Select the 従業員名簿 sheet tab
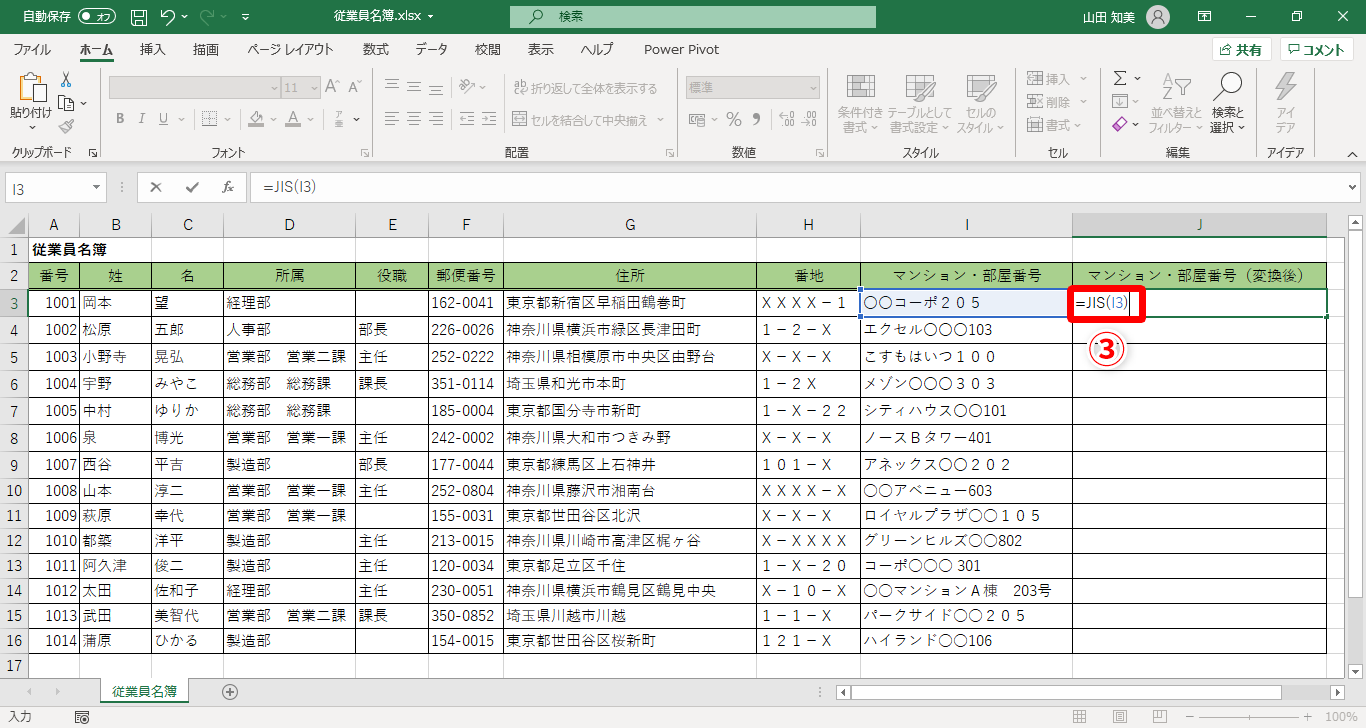Image resolution: width=1366 pixels, height=728 pixels. 145,691
